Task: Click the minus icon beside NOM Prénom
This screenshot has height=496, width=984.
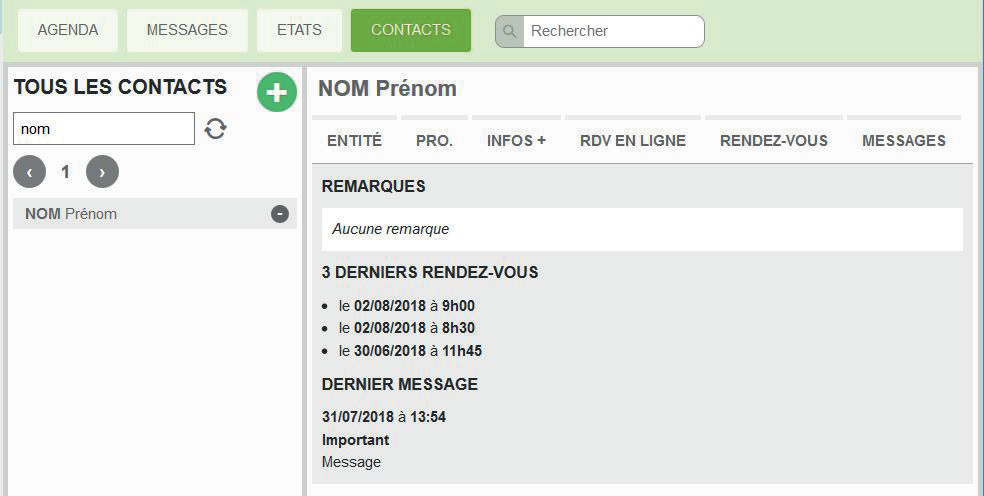Action: pos(280,214)
